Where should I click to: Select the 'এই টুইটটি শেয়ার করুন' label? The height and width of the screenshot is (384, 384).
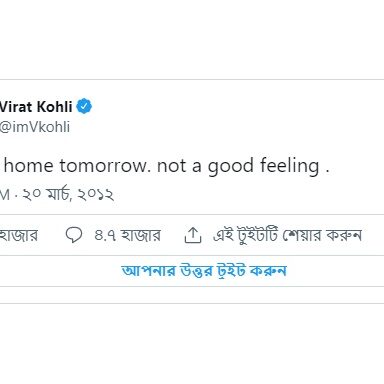(287, 235)
